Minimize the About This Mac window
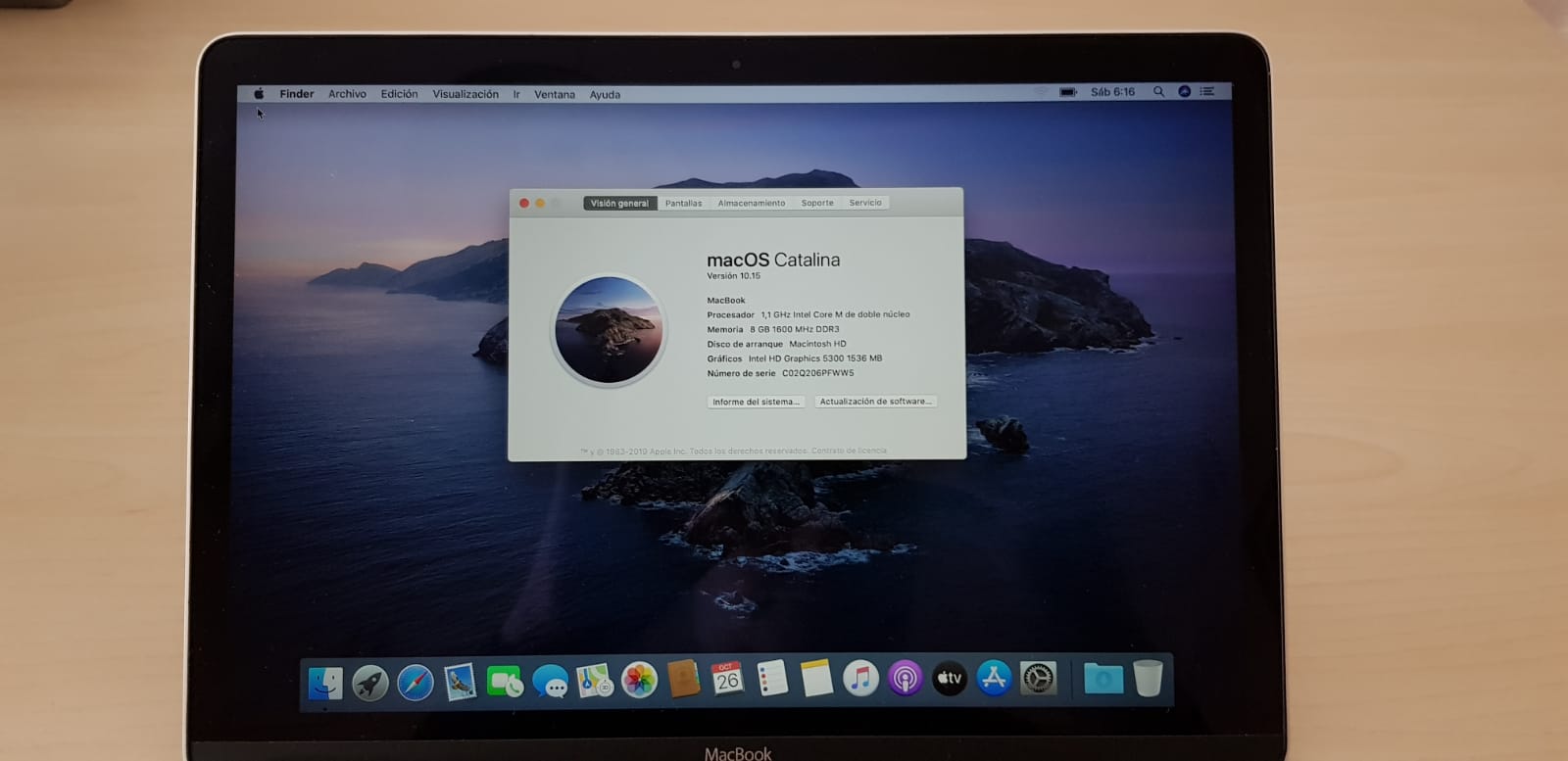 coord(539,203)
